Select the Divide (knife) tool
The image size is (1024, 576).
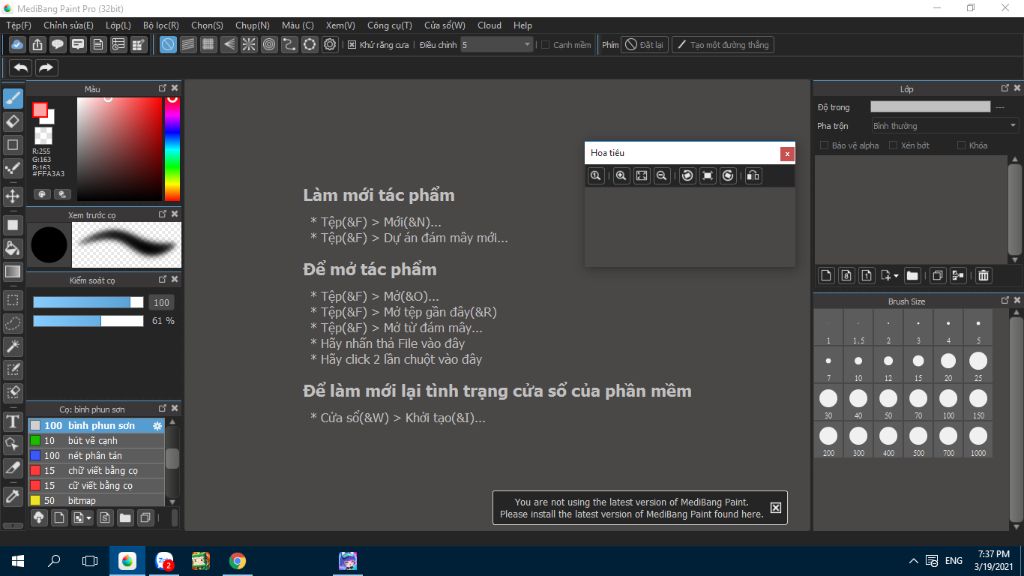pos(12,468)
